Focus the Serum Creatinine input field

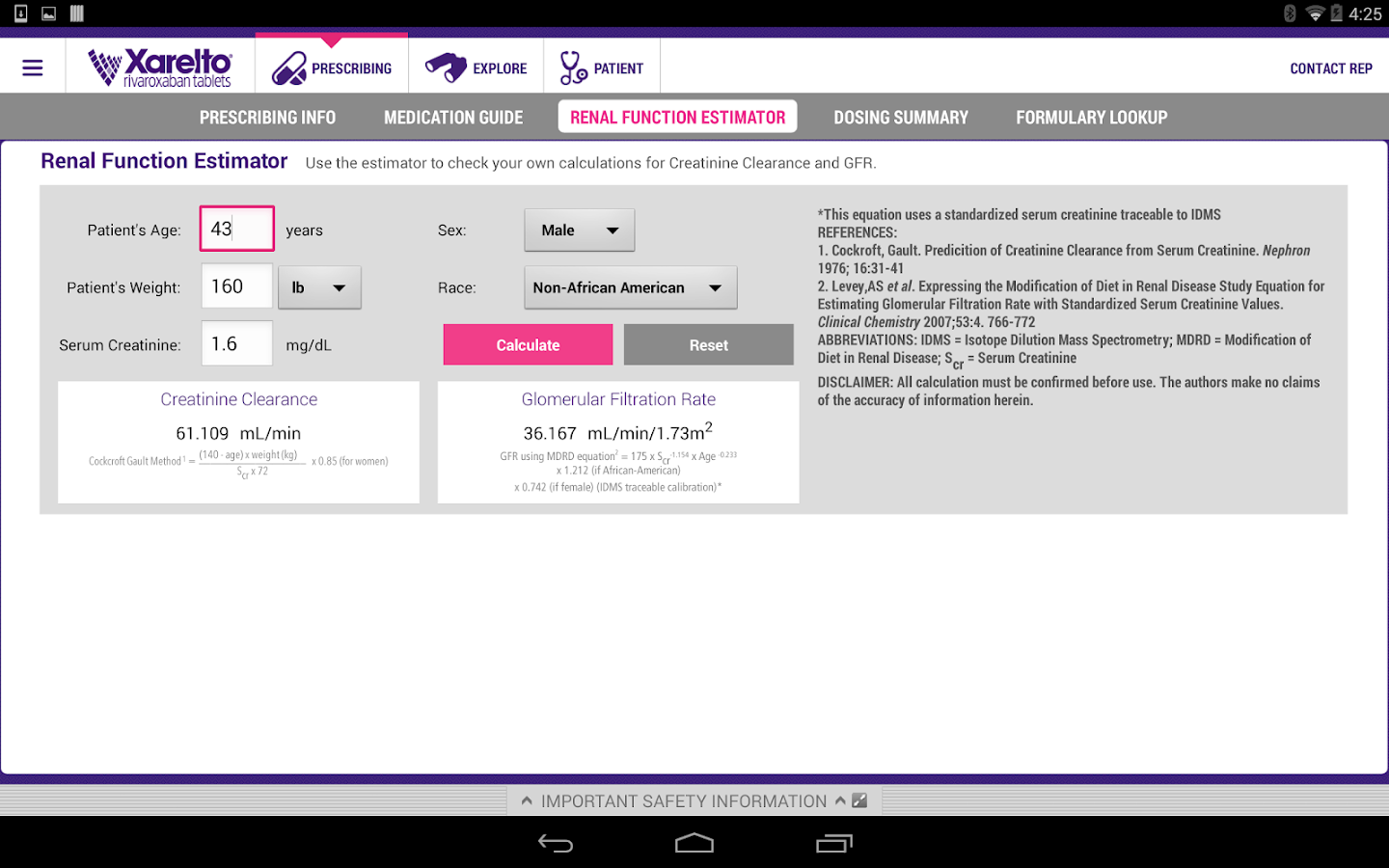[x=237, y=343]
